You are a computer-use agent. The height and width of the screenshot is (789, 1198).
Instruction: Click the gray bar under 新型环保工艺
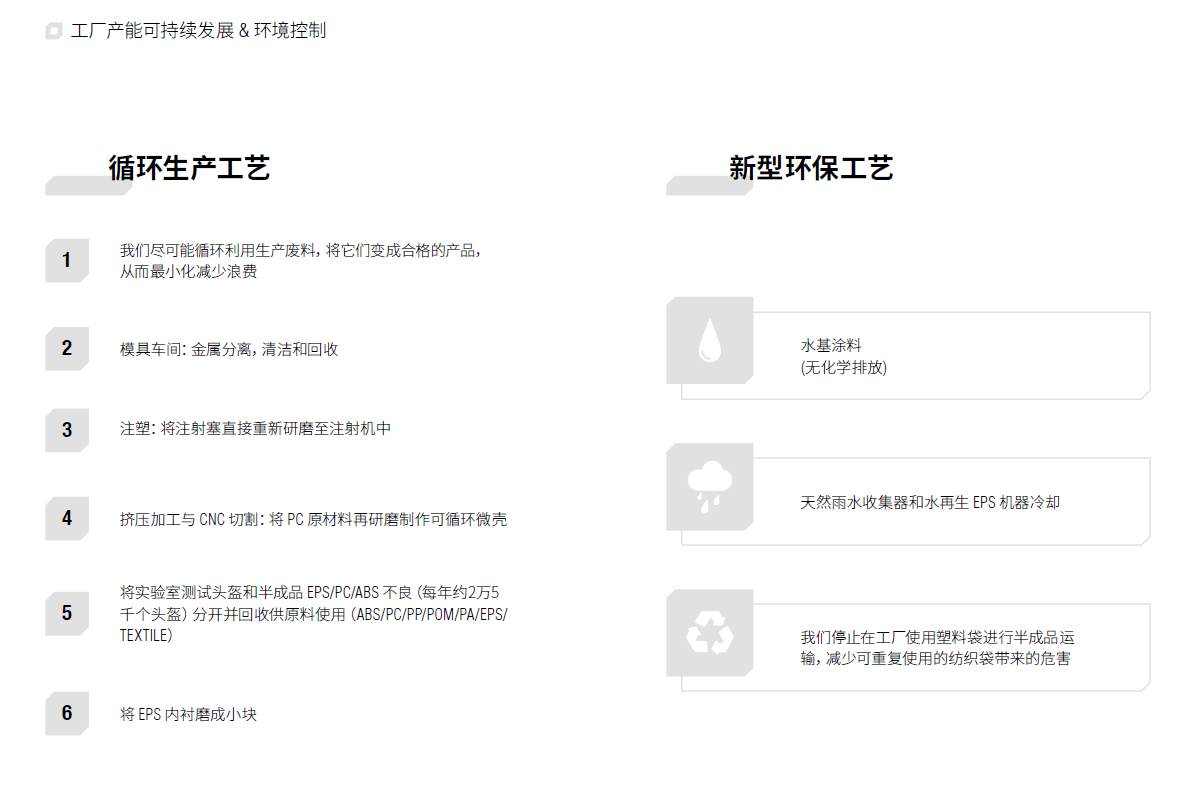[x=710, y=185]
